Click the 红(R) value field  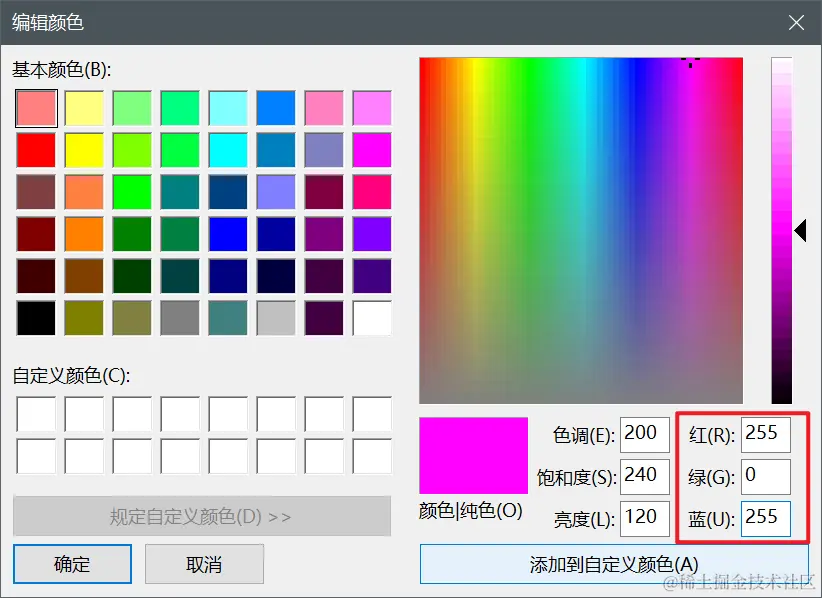pyautogui.click(x=765, y=434)
